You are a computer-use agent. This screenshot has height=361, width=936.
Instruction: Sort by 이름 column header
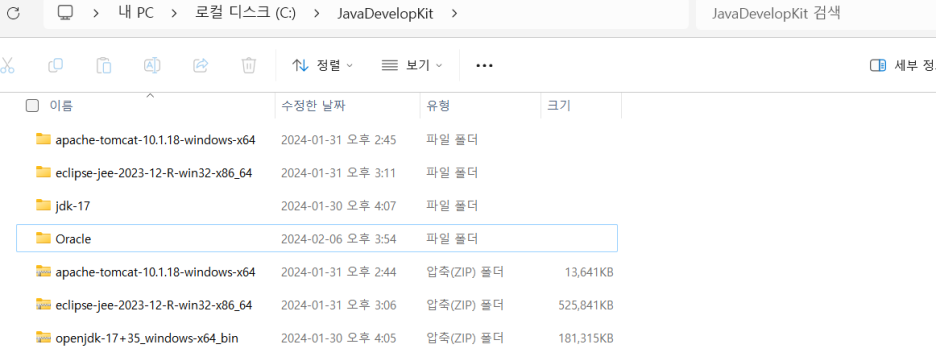pos(61,106)
